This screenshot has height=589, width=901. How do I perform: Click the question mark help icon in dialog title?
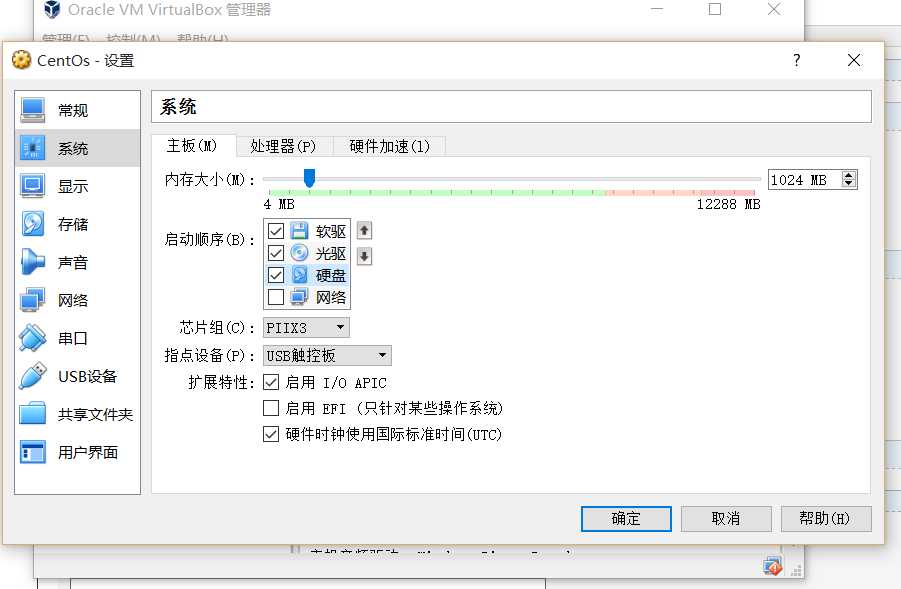pyautogui.click(x=796, y=60)
